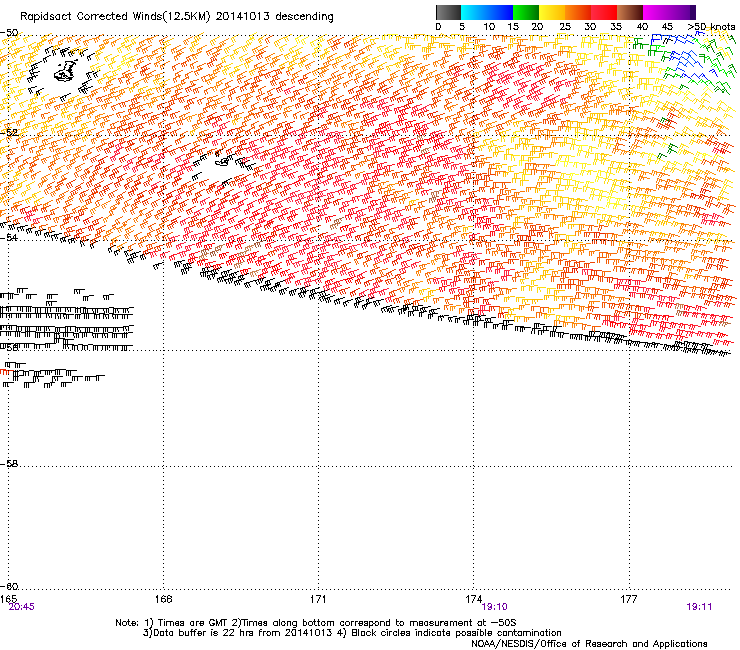Click the yellow 20-25 knots color swatch
Image resolution: width=740 pixels, height=650 pixels.
click(552, 12)
